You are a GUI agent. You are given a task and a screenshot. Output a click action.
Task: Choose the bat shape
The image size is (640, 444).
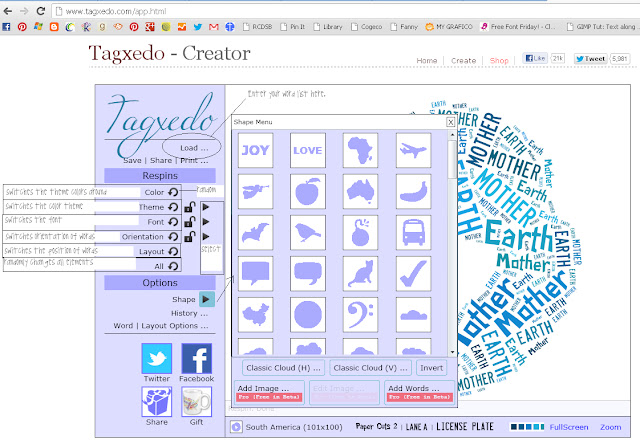256,233
